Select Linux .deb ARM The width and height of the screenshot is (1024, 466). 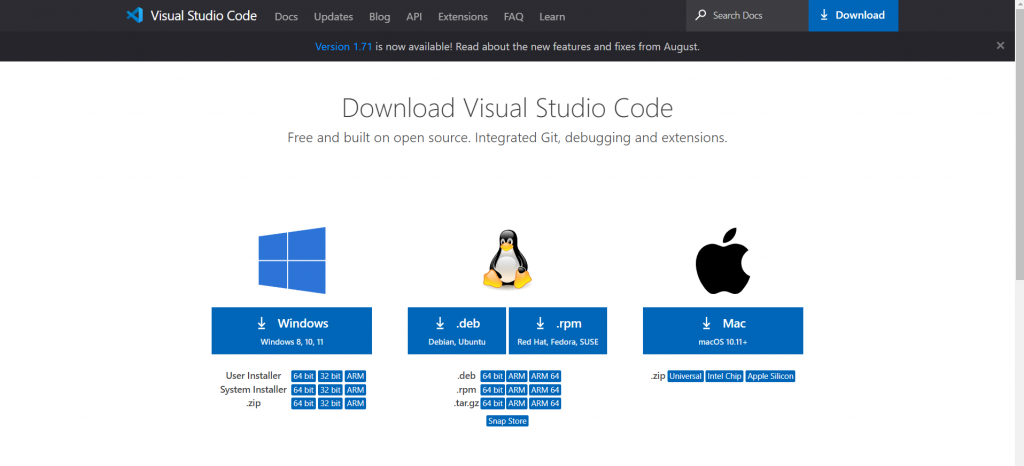pyautogui.click(x=517, y=376)
